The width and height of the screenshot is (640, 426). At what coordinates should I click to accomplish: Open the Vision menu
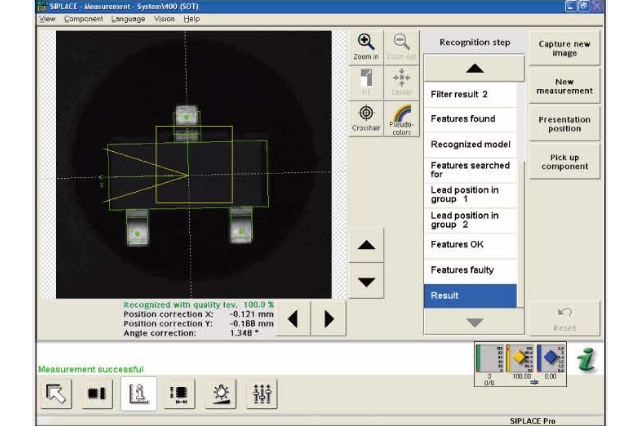(164, 19)
